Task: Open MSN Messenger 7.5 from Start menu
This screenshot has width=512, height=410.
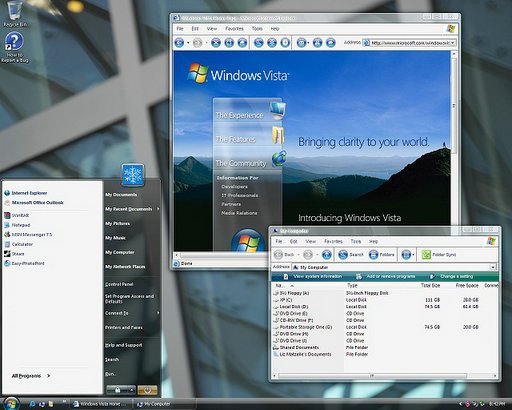Action: [x=28, y=234]
